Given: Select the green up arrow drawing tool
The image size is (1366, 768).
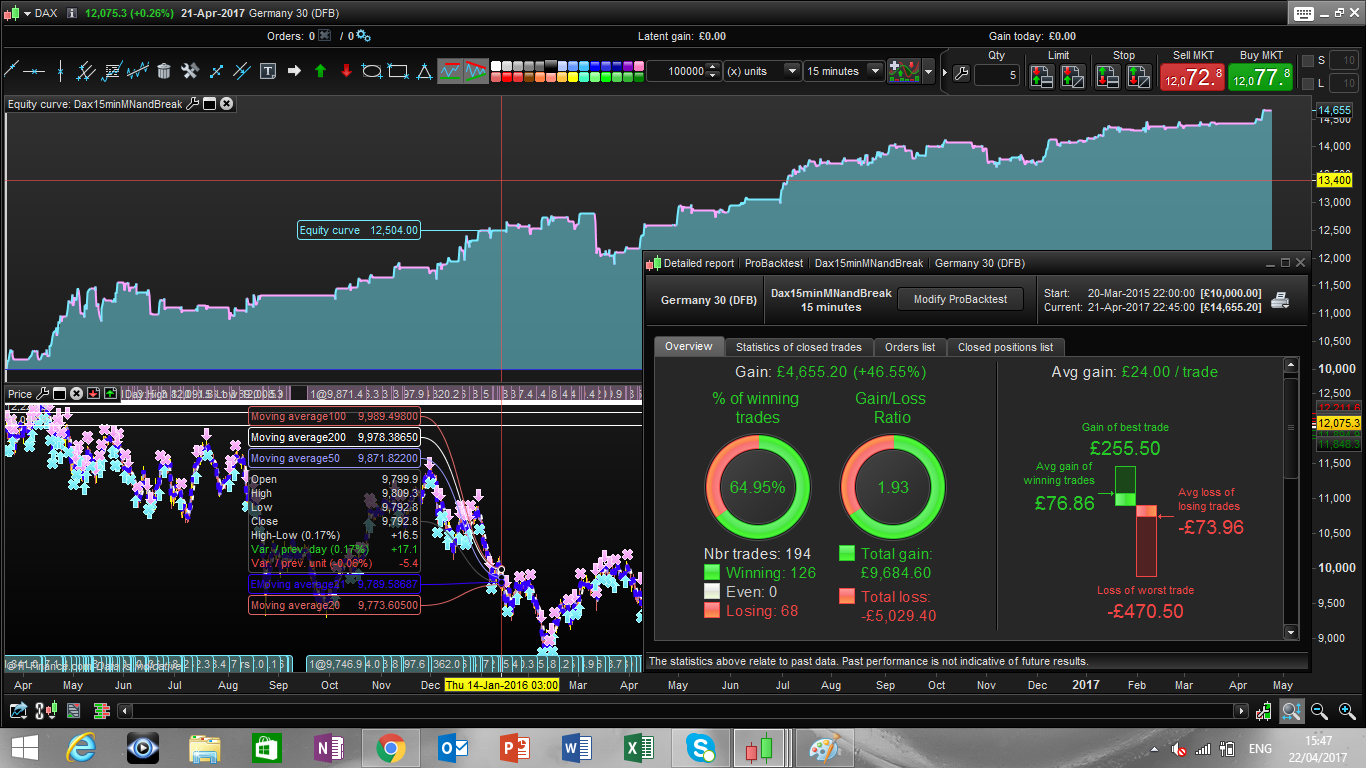Looking at the screenshot, I should pos(320,71).
